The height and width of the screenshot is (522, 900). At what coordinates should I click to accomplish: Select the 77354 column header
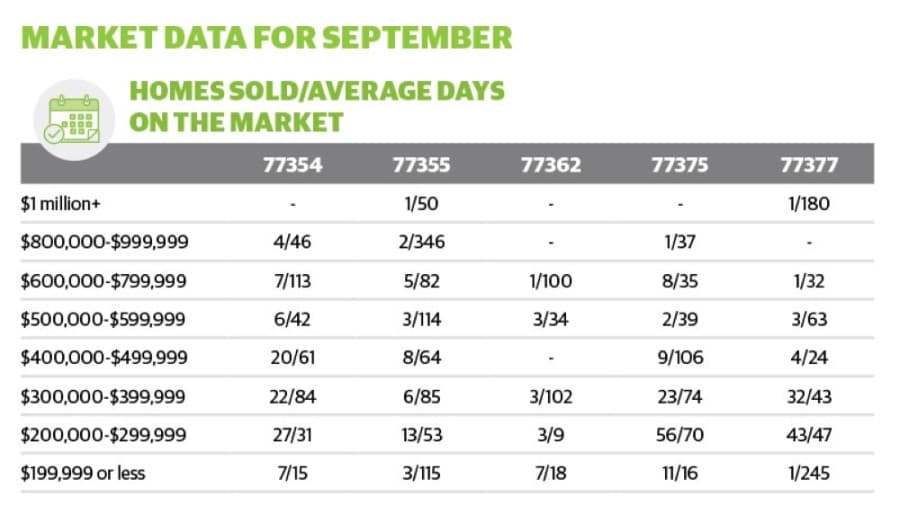click(x=293, y=165)
